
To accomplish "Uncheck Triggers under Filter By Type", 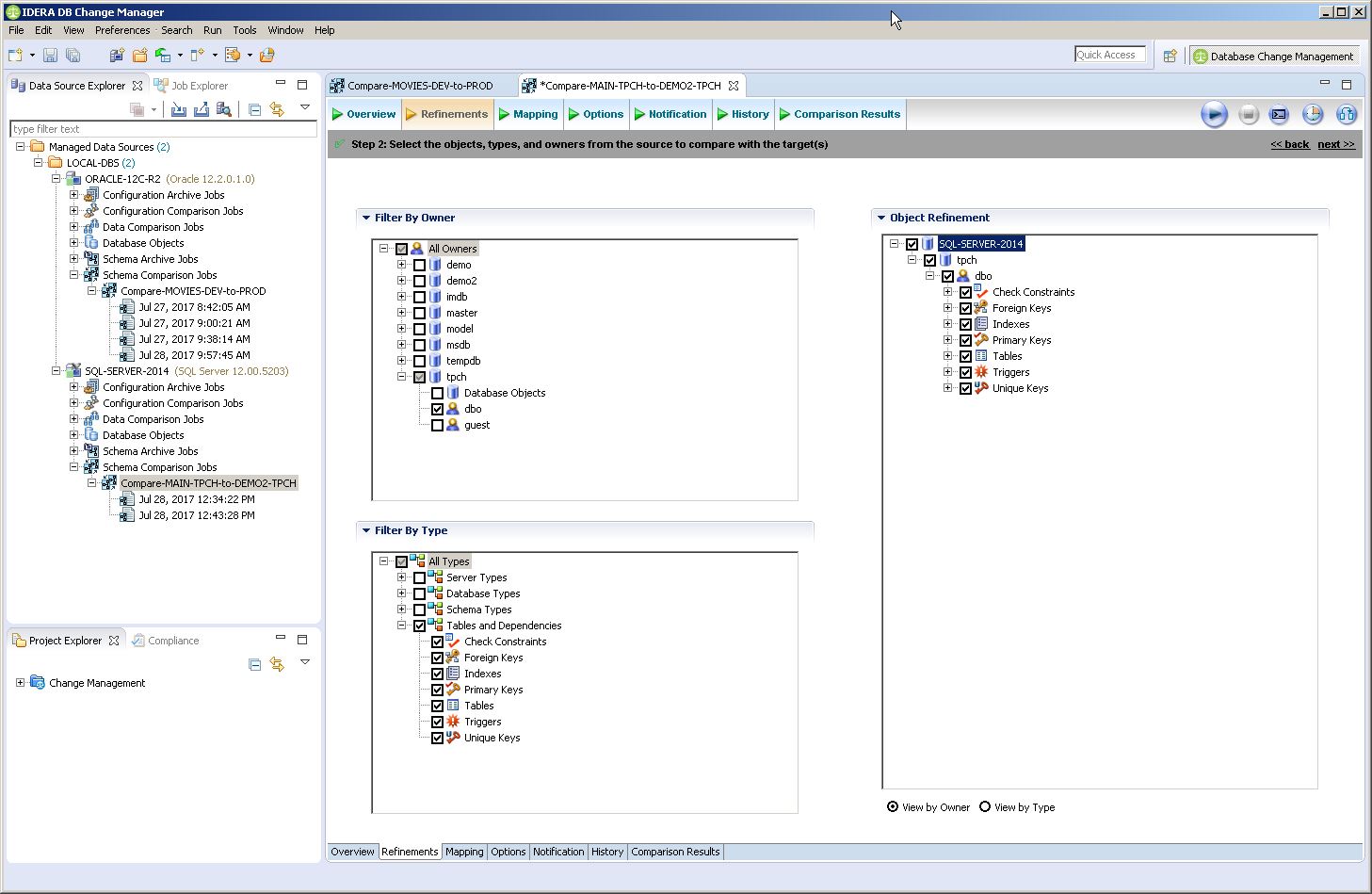I will [438, 722].
